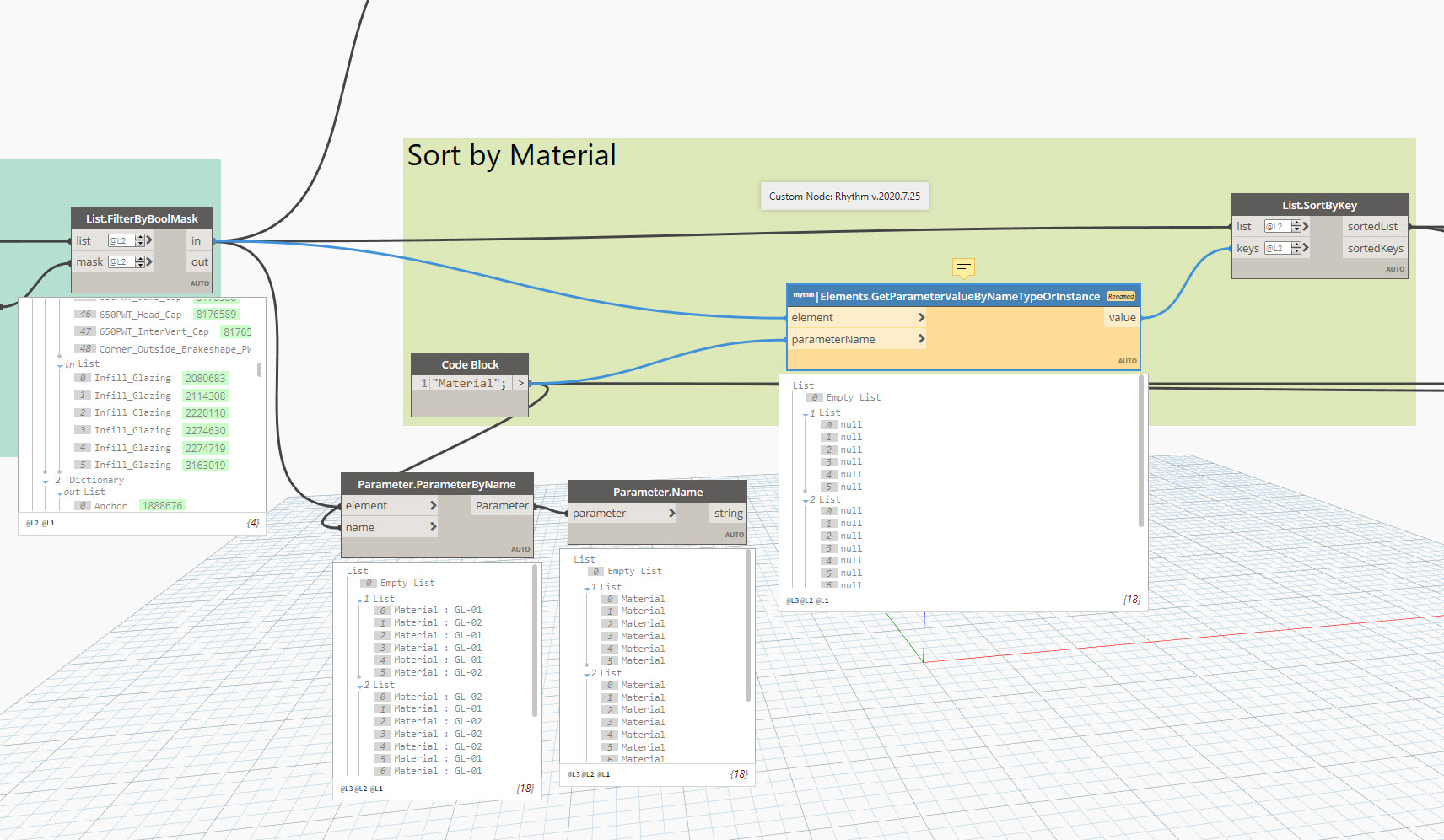Click element ID 8176589 beside 650PWT_Head_Cap
Viewport: 1444px width, 840px height.
click(x=216, y=314)
